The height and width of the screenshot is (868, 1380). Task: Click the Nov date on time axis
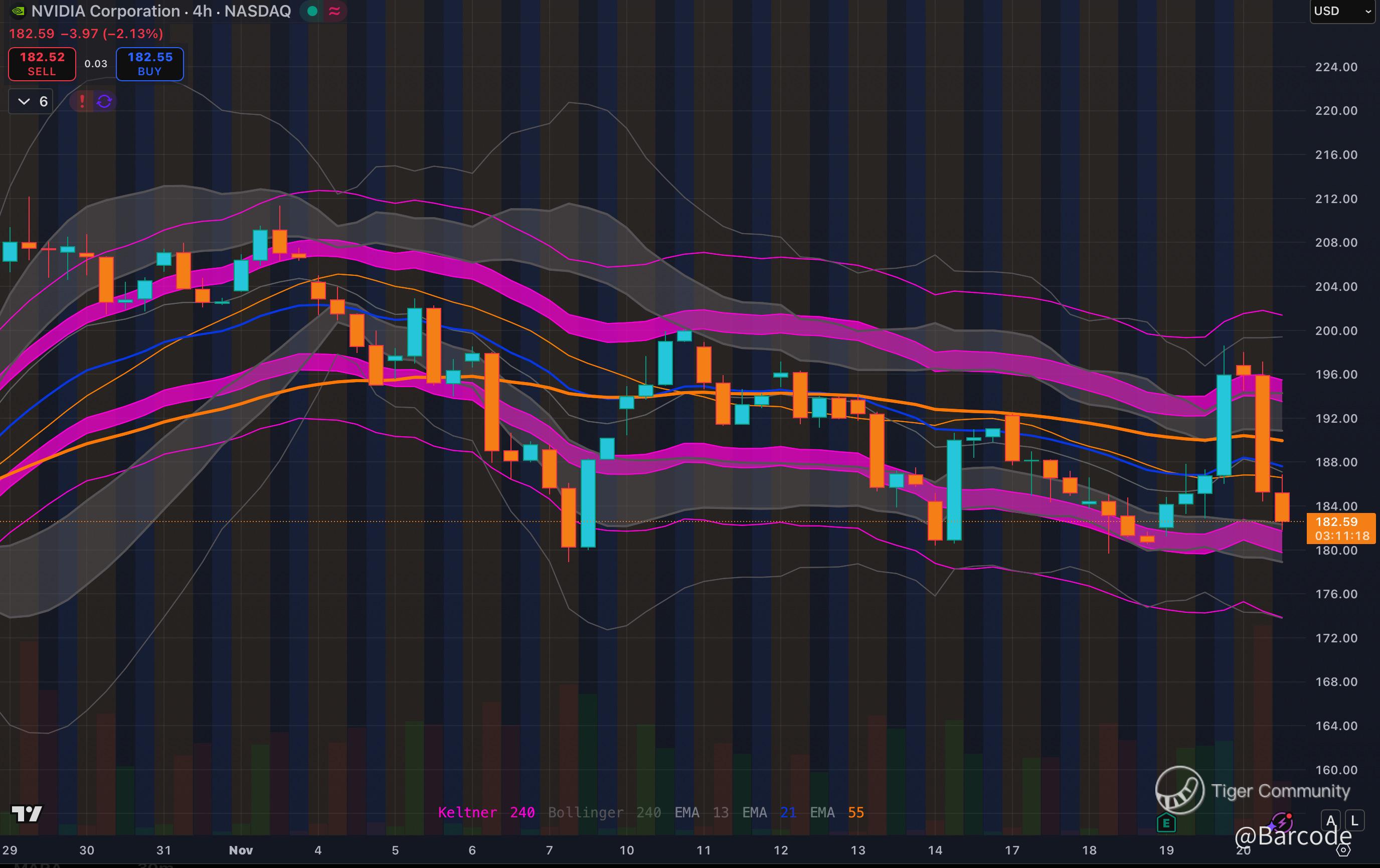241,850
